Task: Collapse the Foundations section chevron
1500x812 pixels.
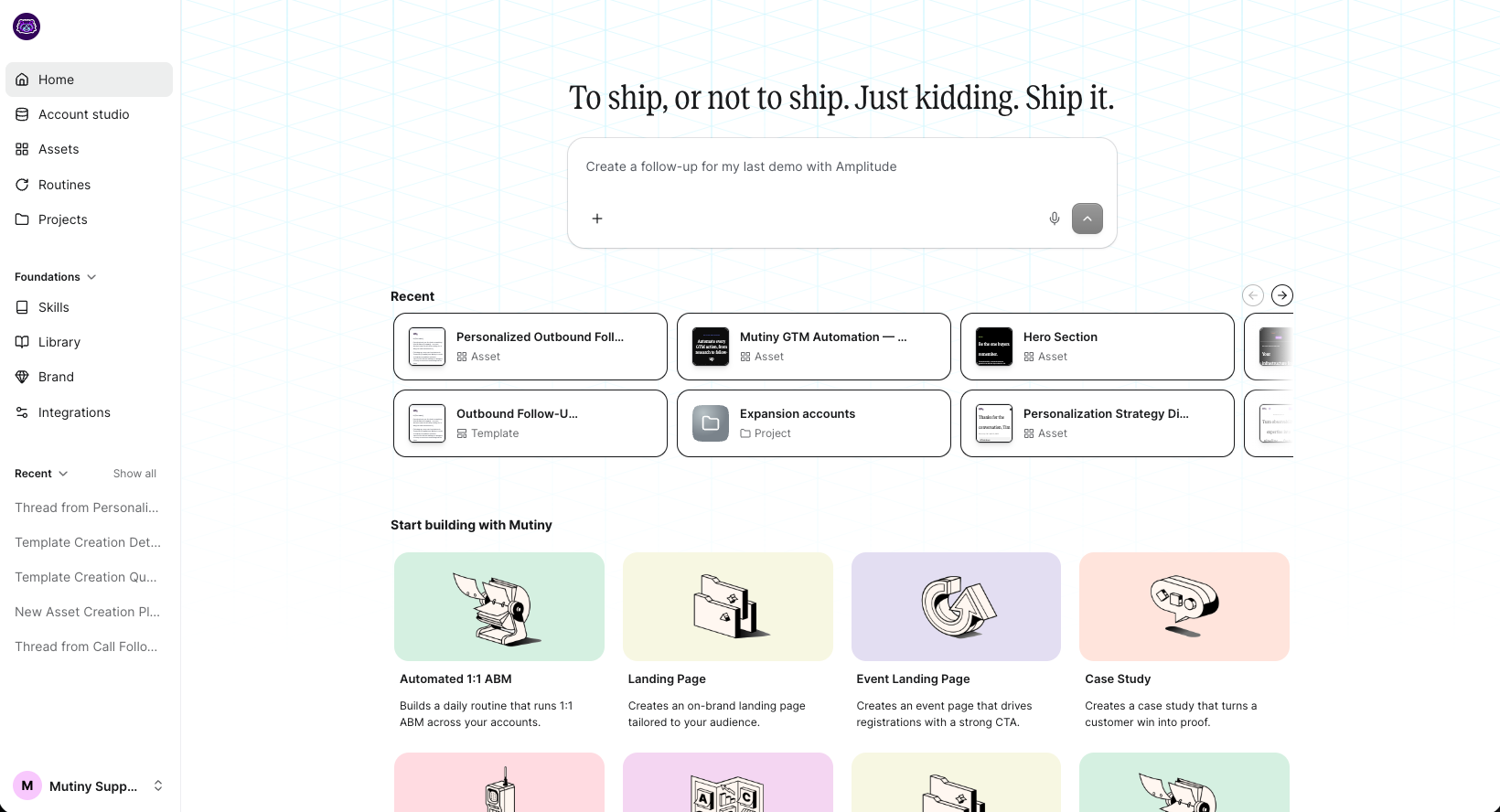Action: 91,277
